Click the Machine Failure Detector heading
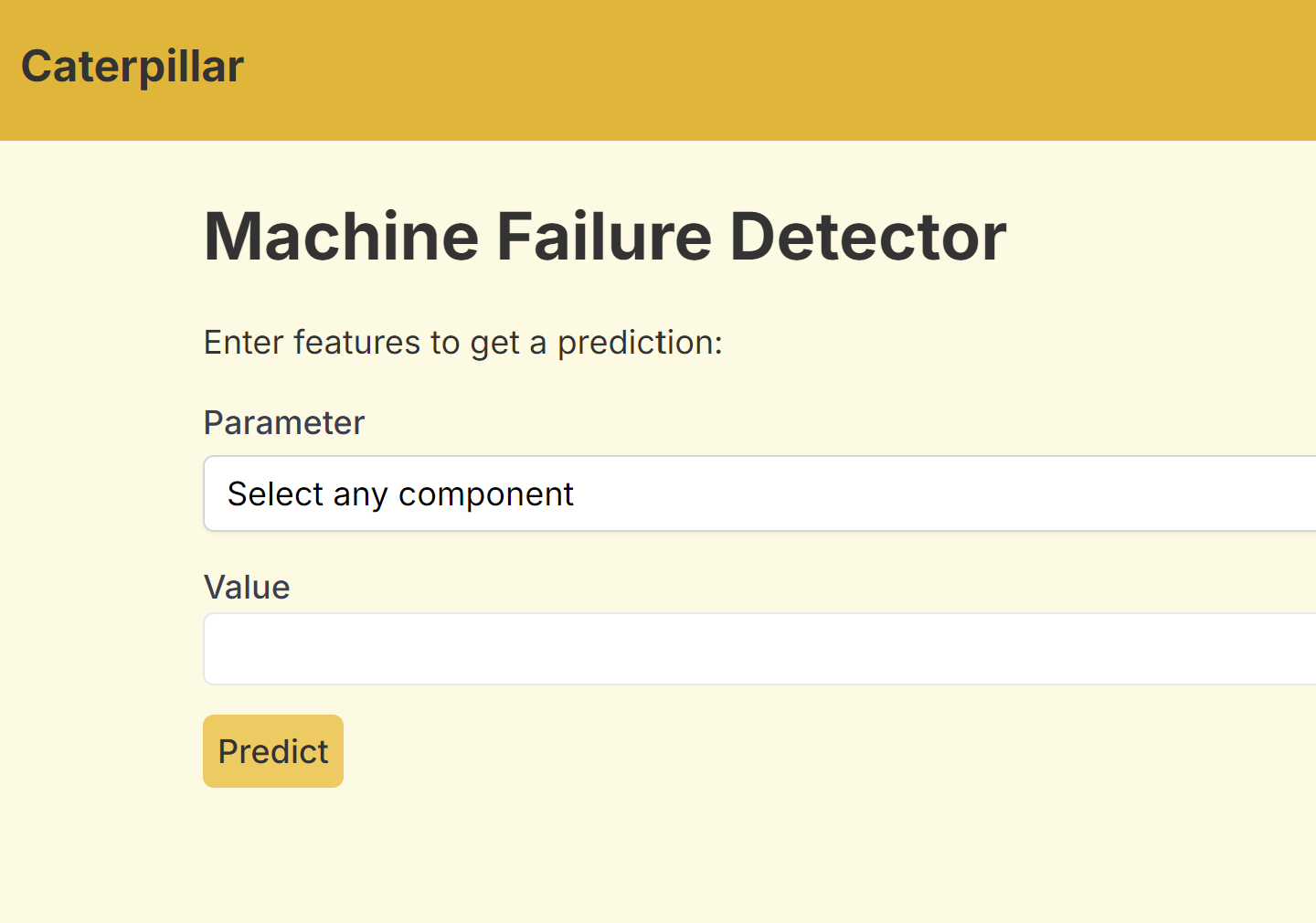This screenshot has width=1316, height=923. tap(605, 237)
